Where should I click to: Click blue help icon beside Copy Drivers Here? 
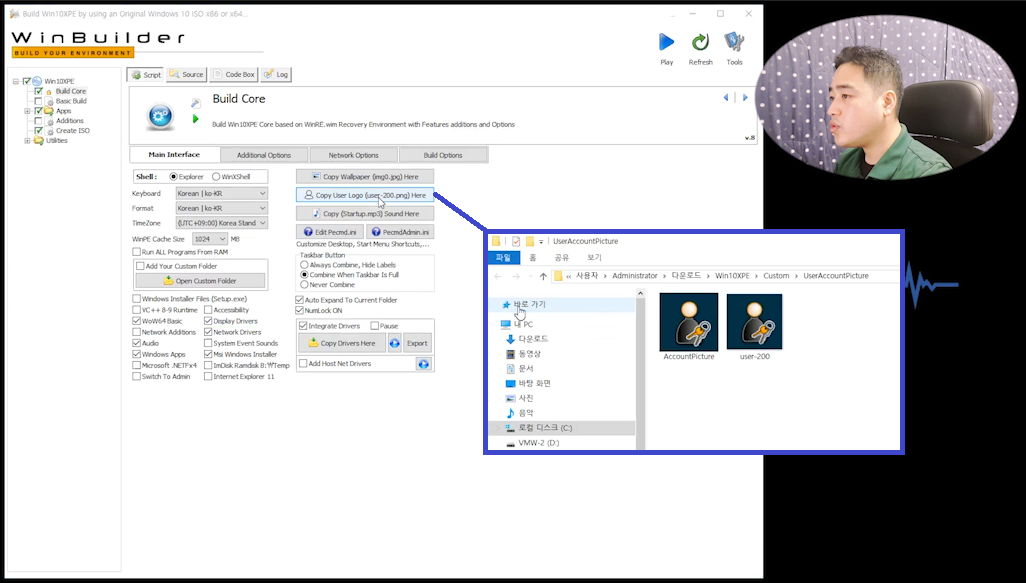coord(395,343)
